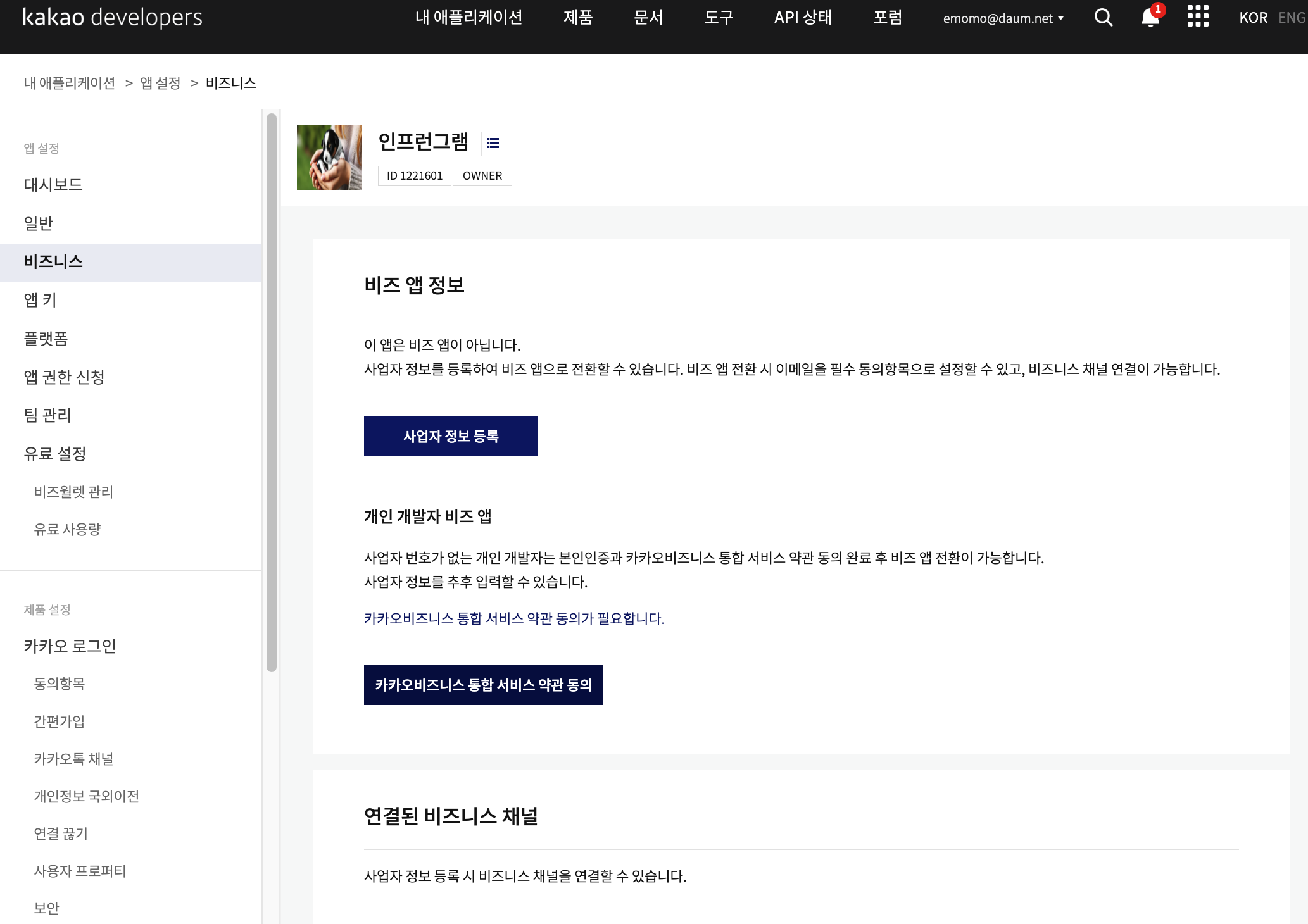Open 카카오톡 채널 in the sidebar
The height and width of the screenshot is (924, 1308).
pos(73,759)
